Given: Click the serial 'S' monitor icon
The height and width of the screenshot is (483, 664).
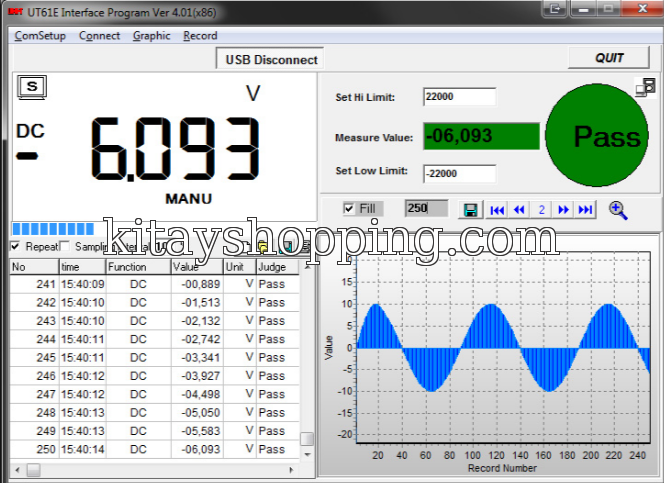Looking at the screenshot, I should [32, 87].
